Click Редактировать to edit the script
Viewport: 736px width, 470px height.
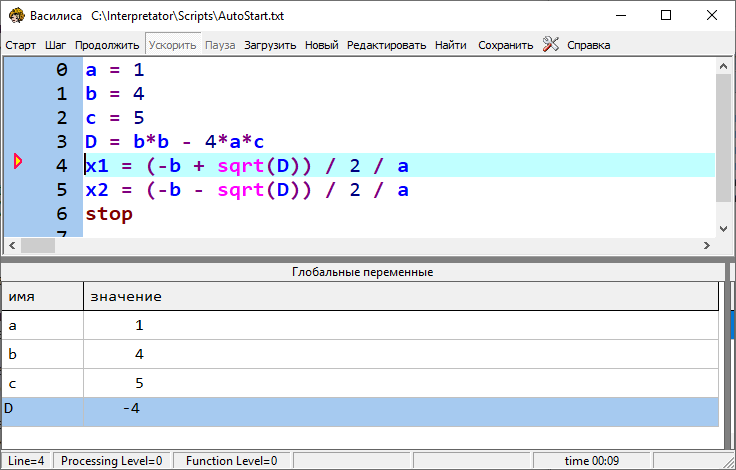tap(386, 45)
